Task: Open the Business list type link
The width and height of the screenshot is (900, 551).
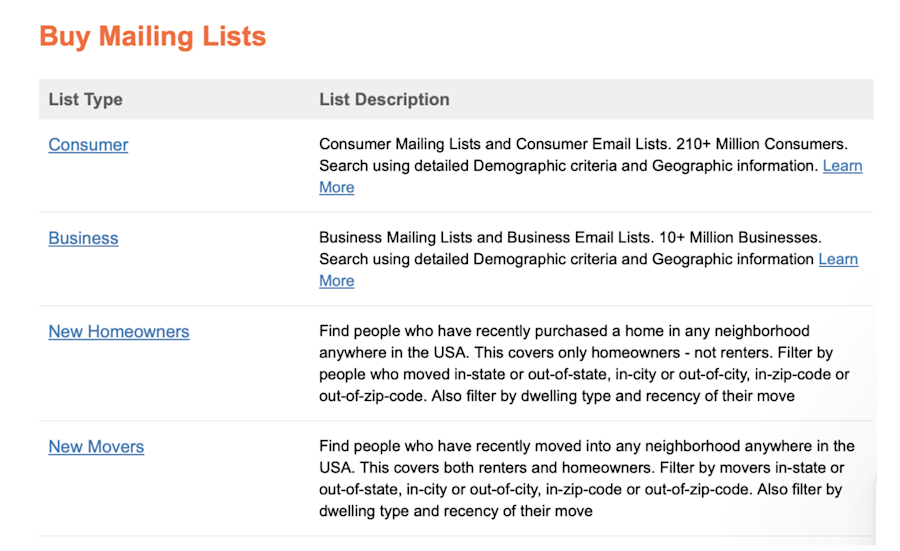Action: (83, 238)
